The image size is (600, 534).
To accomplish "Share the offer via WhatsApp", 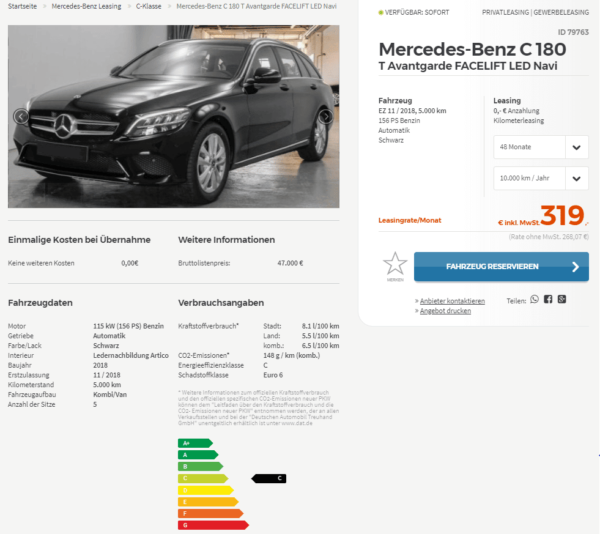I will tap(534, 300).
